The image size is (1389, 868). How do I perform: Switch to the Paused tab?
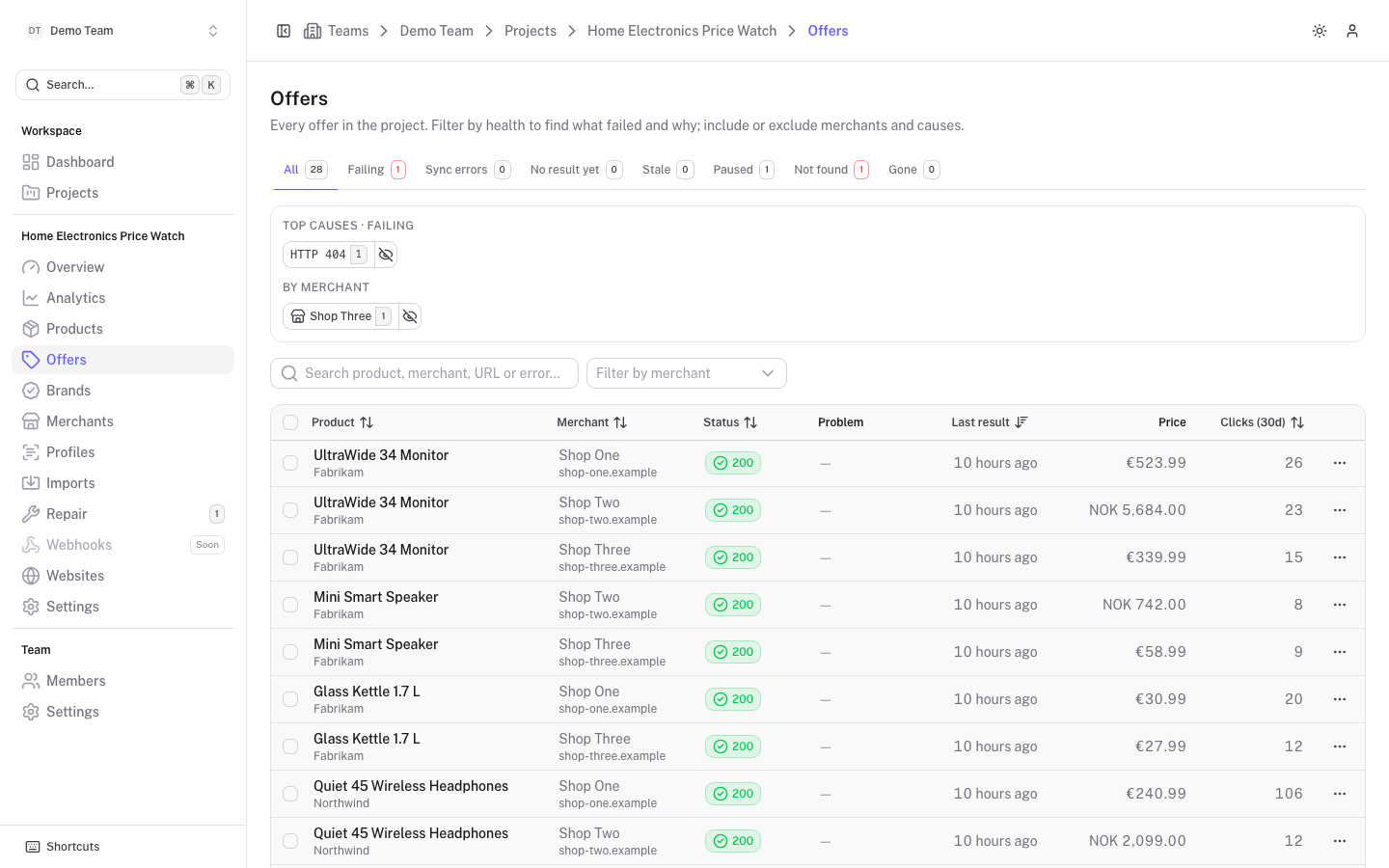744,170
